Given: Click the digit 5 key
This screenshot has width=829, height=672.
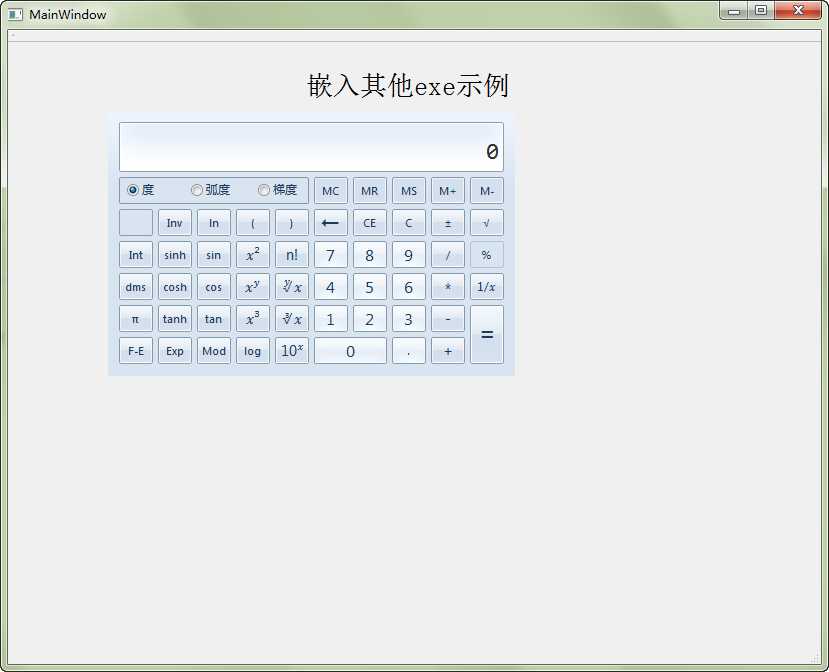Looking at the screenshot, I should [x=370, y=287].
